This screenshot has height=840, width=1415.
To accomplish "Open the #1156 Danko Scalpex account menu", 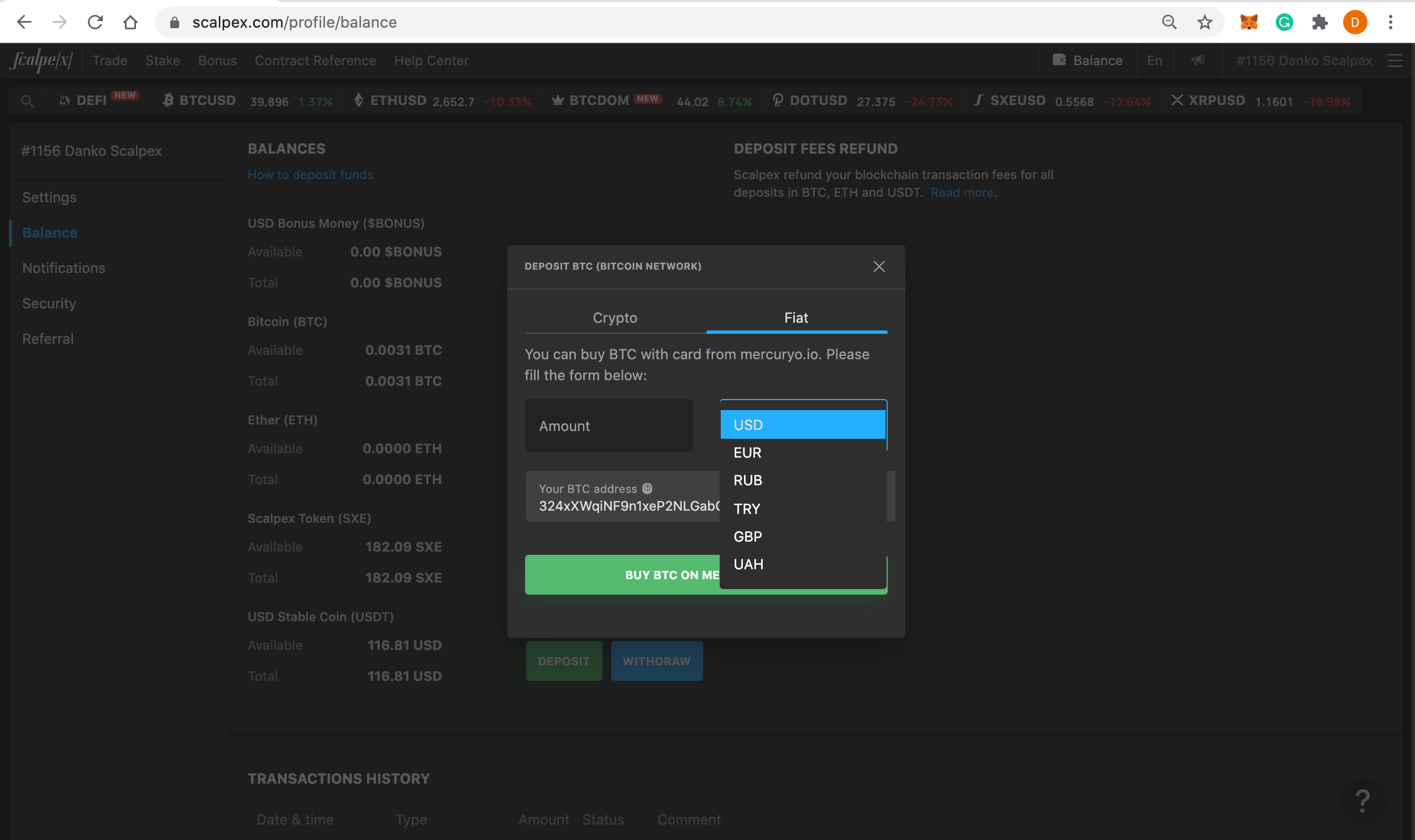I will [1304, 61].
